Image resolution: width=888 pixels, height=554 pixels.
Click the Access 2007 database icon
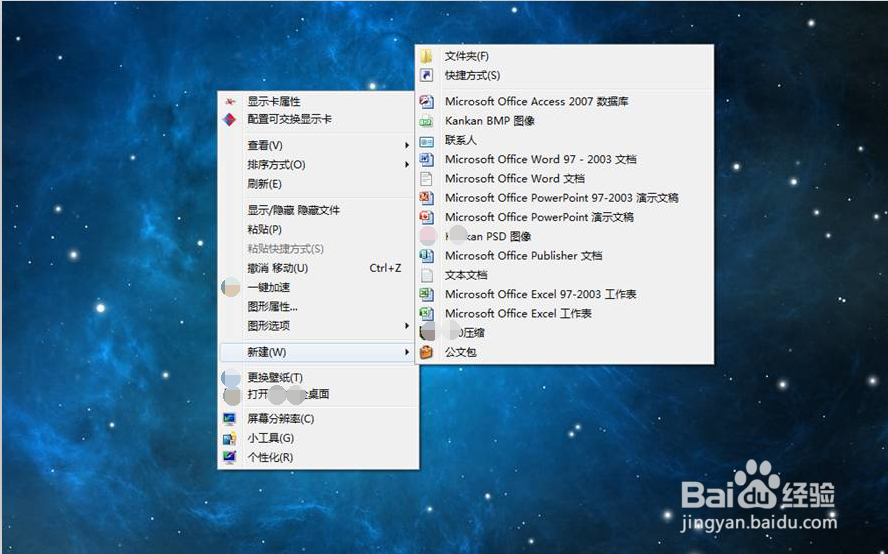[426, 101]
